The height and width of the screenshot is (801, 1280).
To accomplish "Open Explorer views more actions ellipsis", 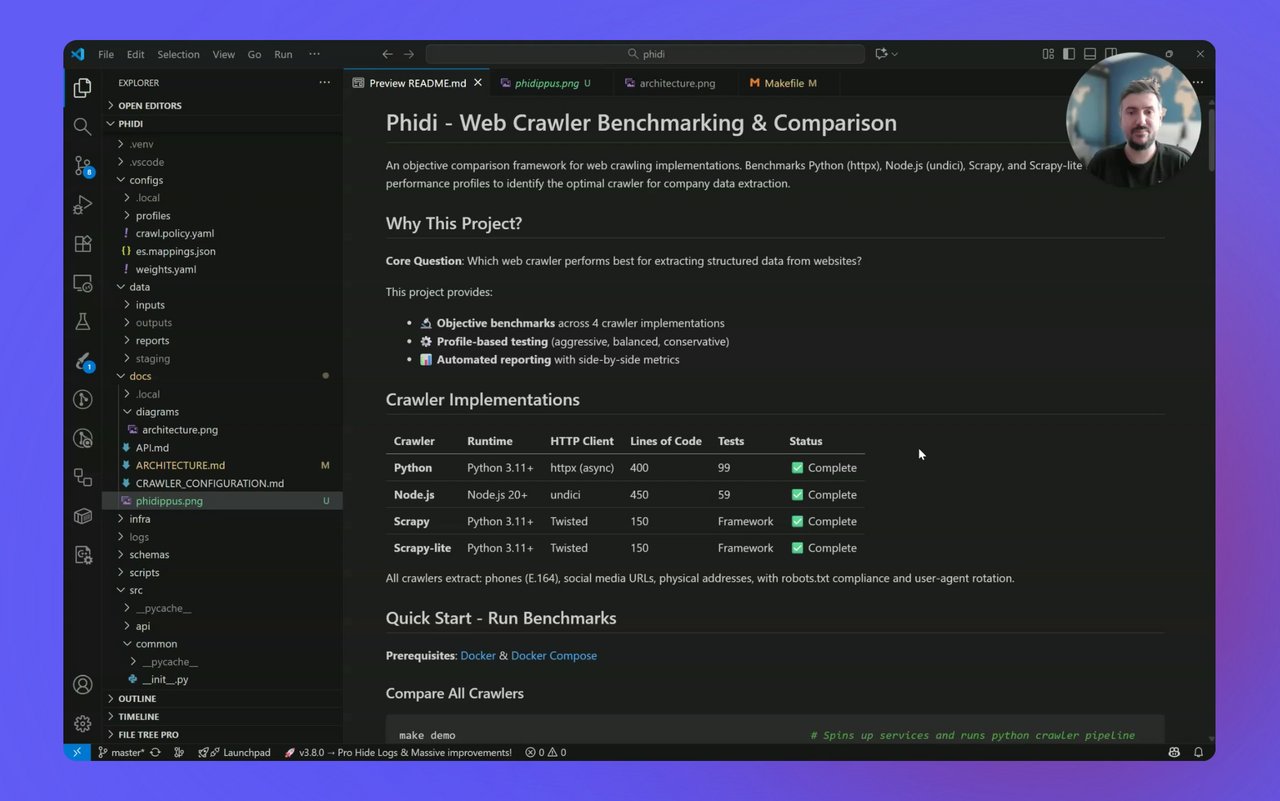I will tap(324, 83).
